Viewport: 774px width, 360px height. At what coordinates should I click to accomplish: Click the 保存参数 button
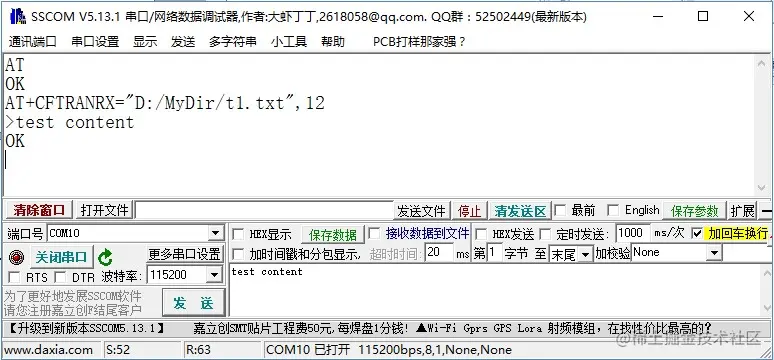tap(695, 211)
